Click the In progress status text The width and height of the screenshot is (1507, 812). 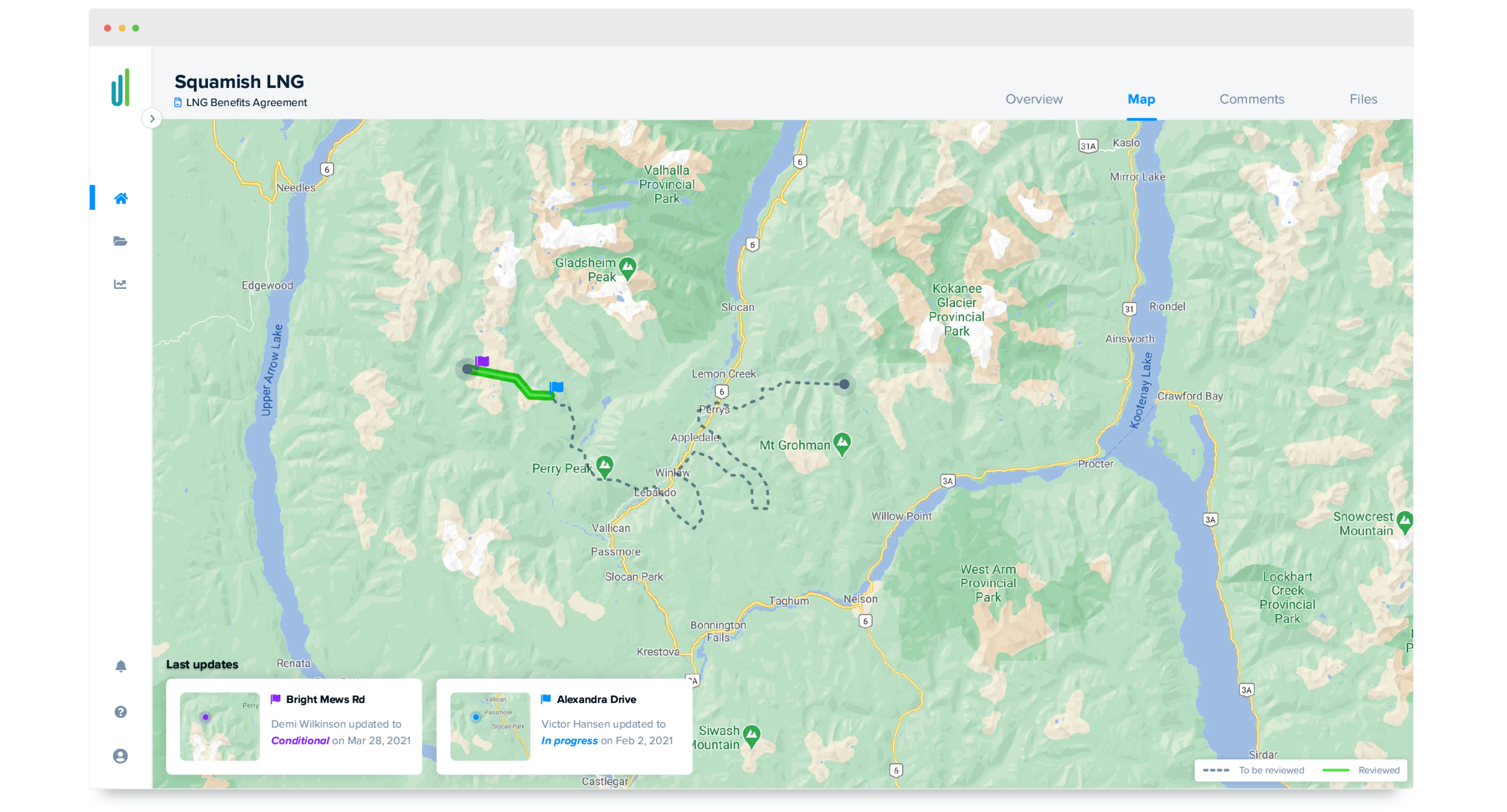tap(569, 740)
